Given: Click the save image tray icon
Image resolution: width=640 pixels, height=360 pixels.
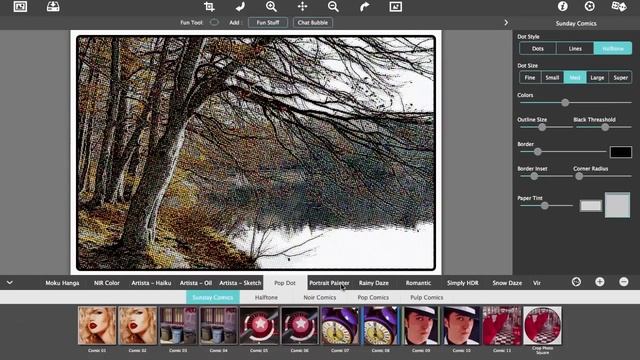Looking at the screenshot, I should 53,6.
